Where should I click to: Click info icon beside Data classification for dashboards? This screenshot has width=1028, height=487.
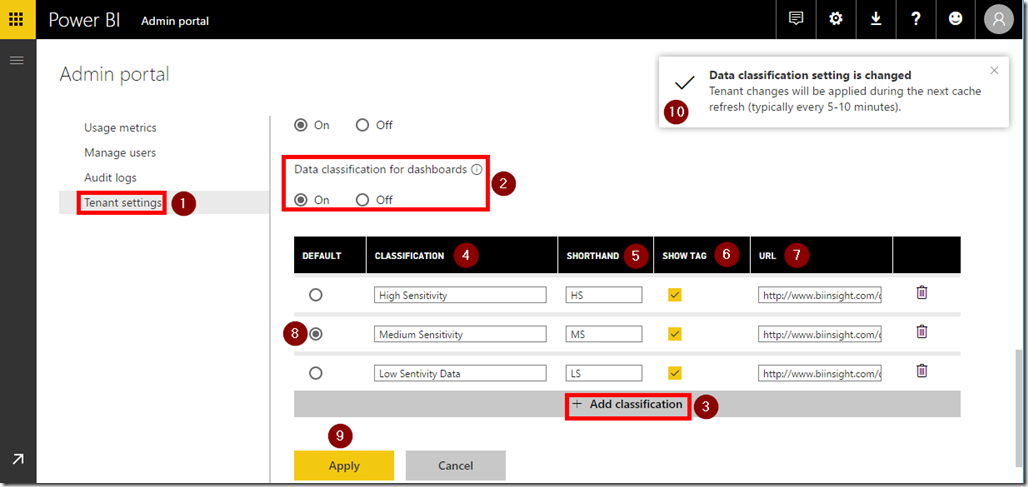click(477, 170)
